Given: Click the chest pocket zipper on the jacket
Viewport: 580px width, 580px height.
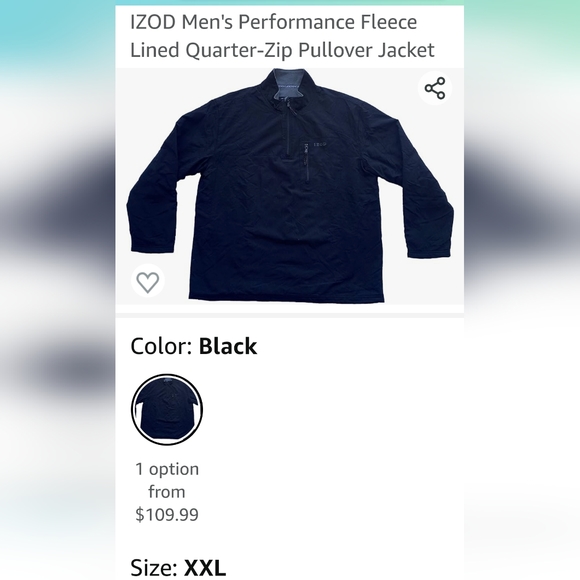Looking at the screenshot, I should [x=307, y=162].
